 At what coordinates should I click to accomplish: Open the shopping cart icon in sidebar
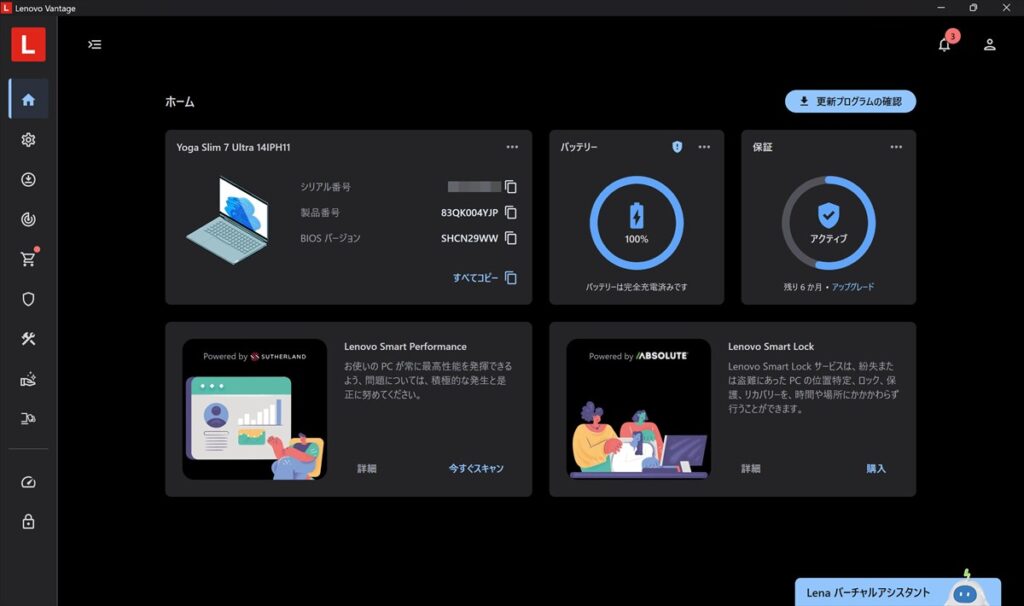tap(28, 259)
